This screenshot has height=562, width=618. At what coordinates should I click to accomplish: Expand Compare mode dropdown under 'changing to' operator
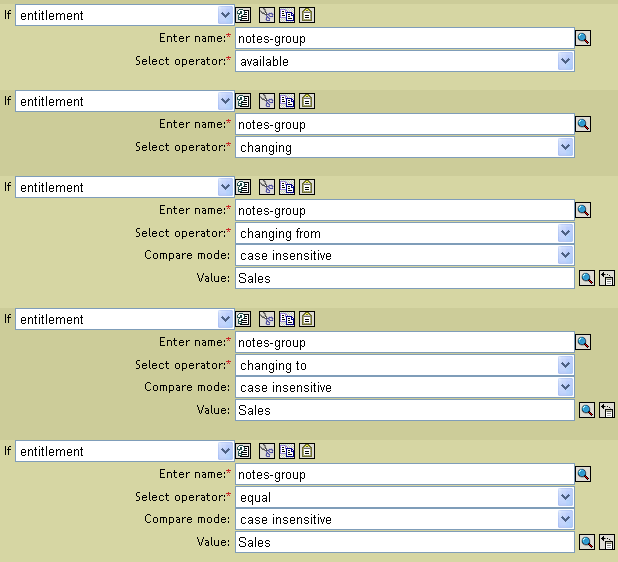point(566,388)
